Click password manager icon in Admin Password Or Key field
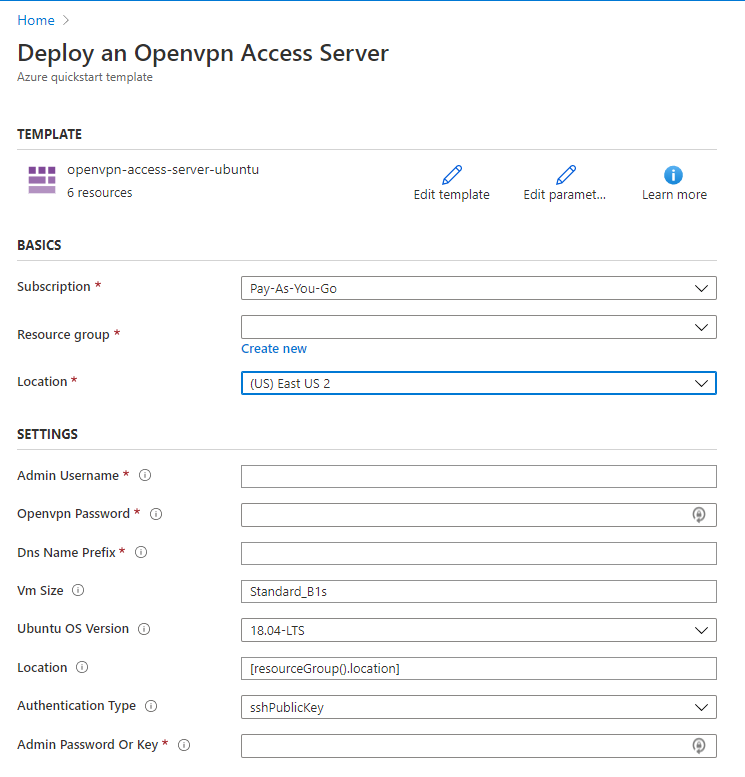745x777 pixels. coord(699,746)
